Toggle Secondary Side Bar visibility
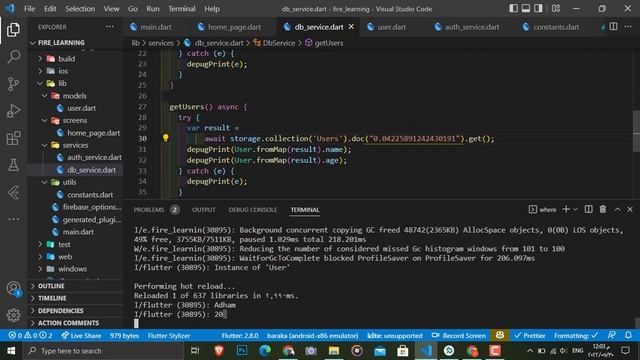Screen dimensions: 640x360 (x=538, y=8)
